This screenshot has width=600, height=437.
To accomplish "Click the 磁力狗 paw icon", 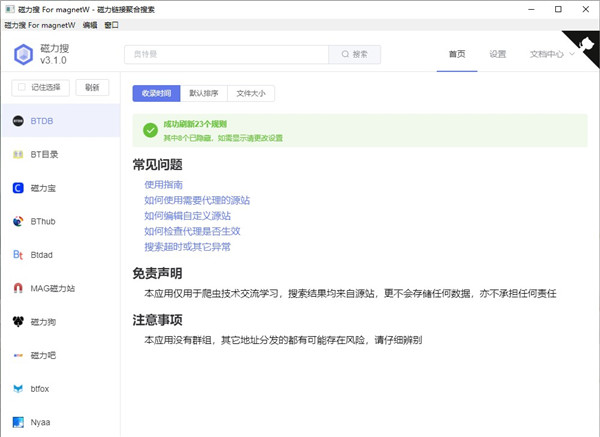I will point(18,321).
